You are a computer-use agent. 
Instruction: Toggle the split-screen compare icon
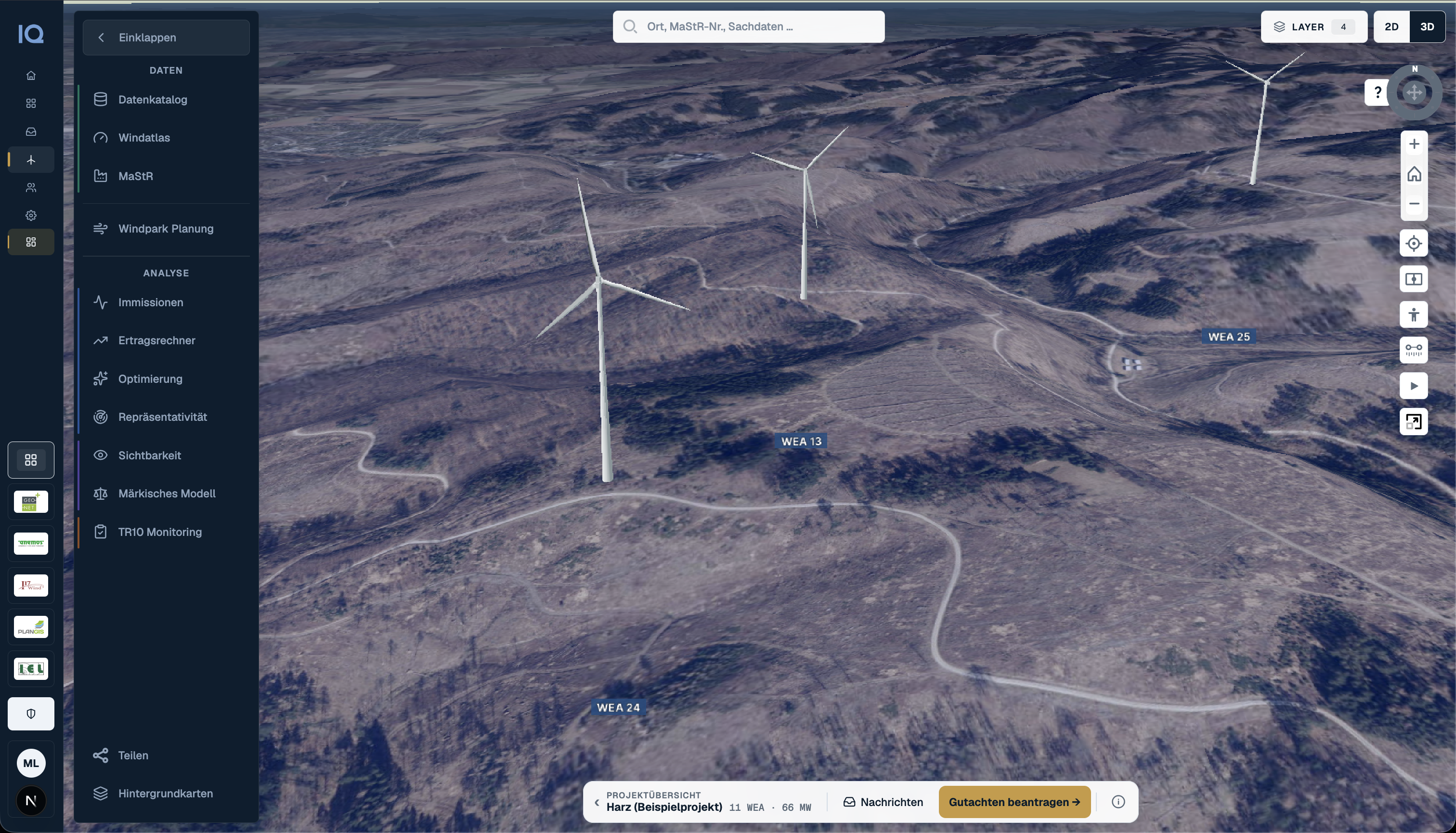point(1414,279)
